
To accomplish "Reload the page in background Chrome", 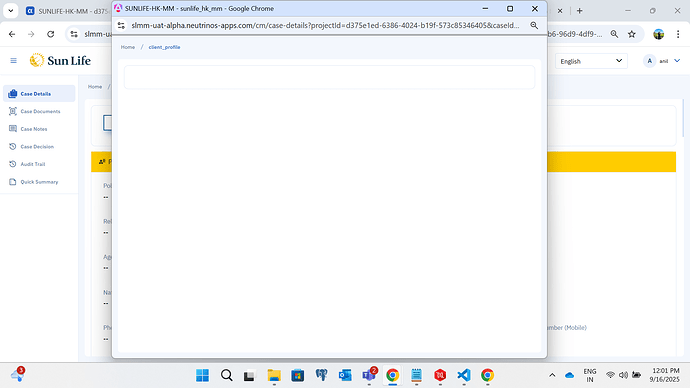I will coord(51,34).
